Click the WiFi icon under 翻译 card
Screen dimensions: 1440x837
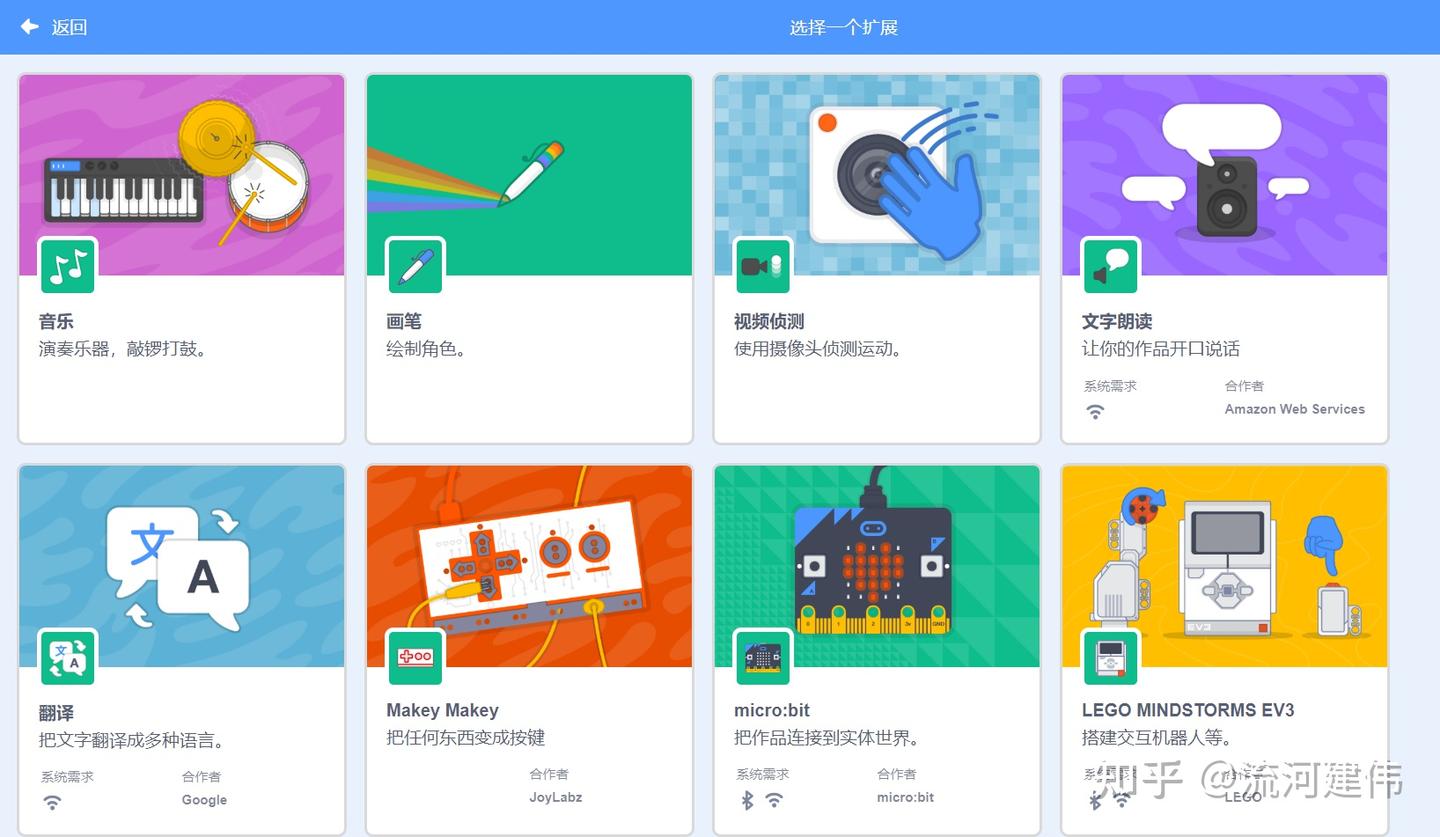tap(52, 802)
